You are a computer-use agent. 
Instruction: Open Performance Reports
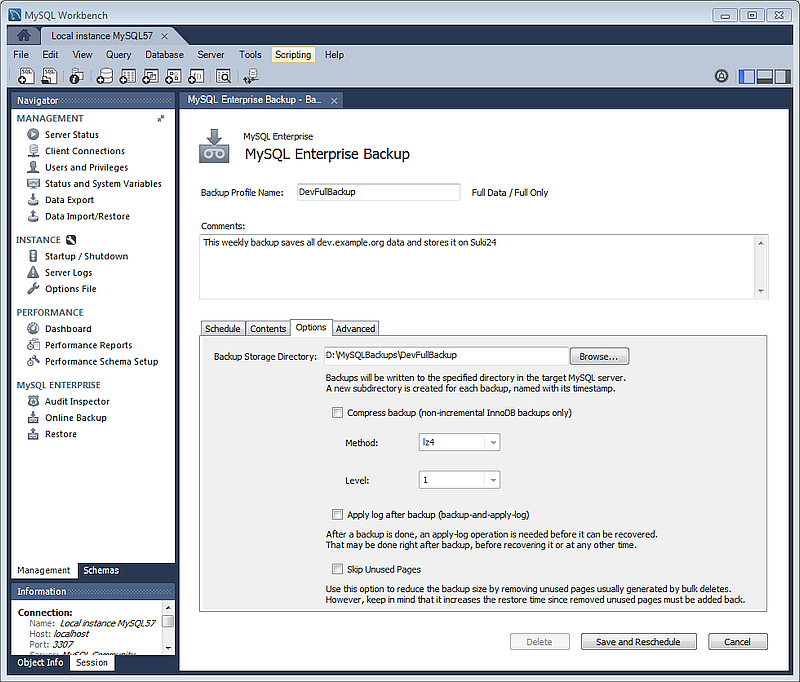[88, 345]
